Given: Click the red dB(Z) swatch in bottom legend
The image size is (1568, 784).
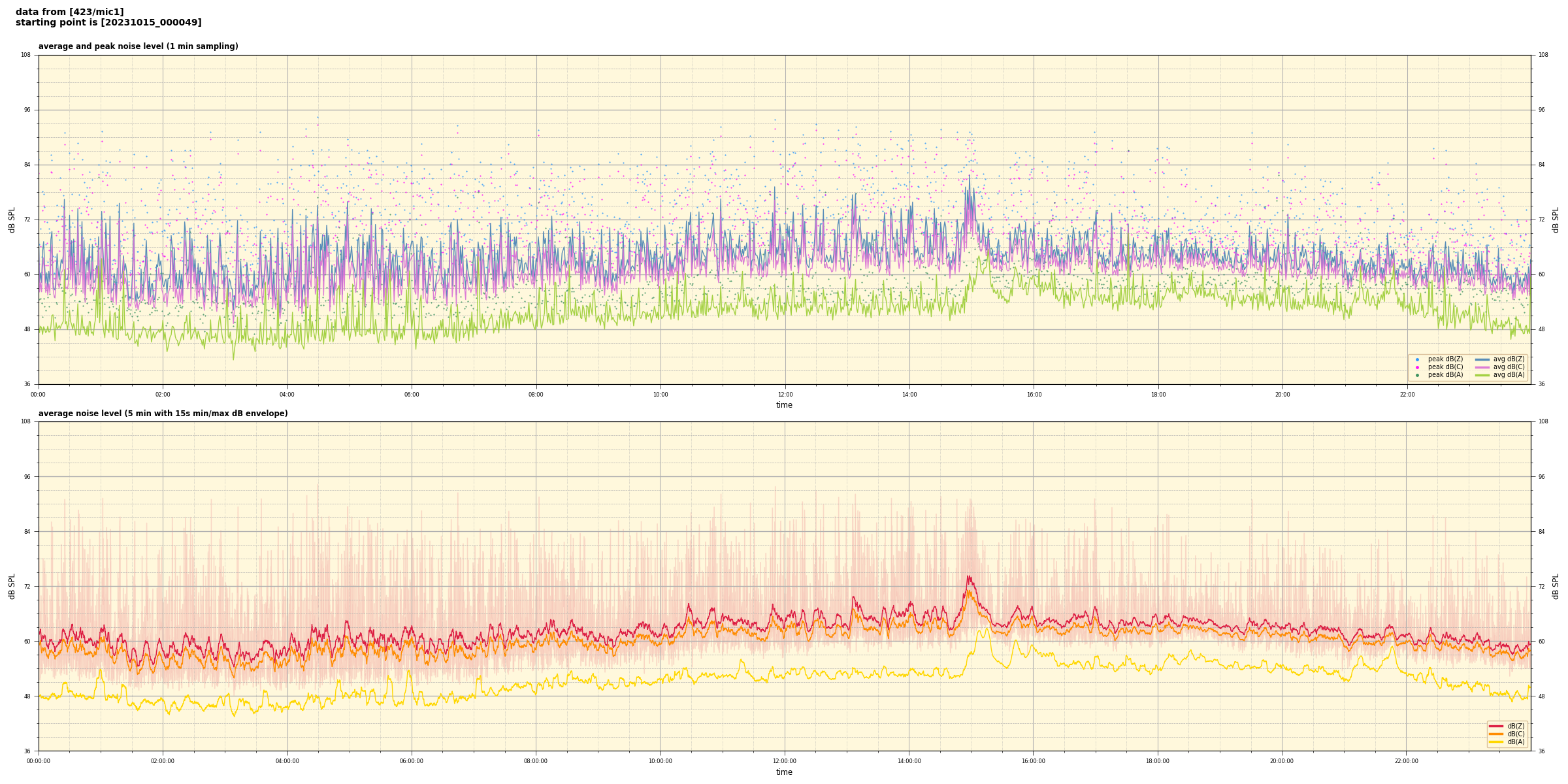Looking at the screenshot, I should [1496, 726].
